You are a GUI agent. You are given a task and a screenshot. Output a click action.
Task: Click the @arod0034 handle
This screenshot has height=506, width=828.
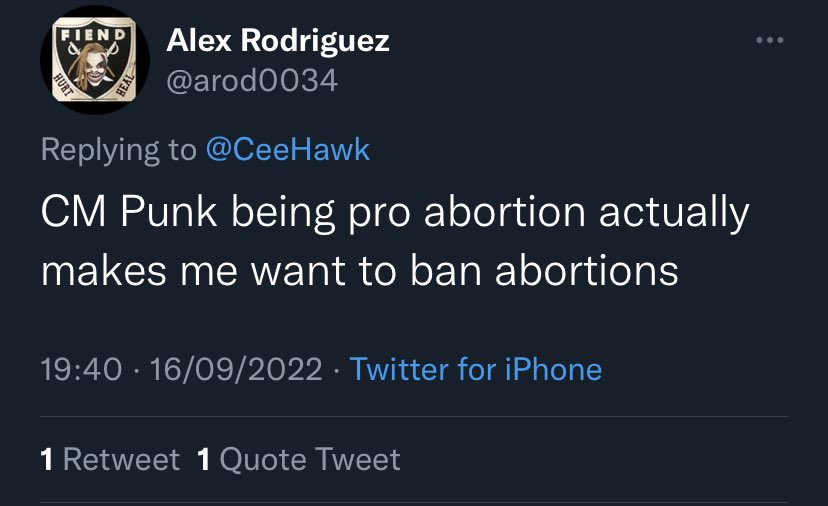pyautogui.click(x=251, y=80)
